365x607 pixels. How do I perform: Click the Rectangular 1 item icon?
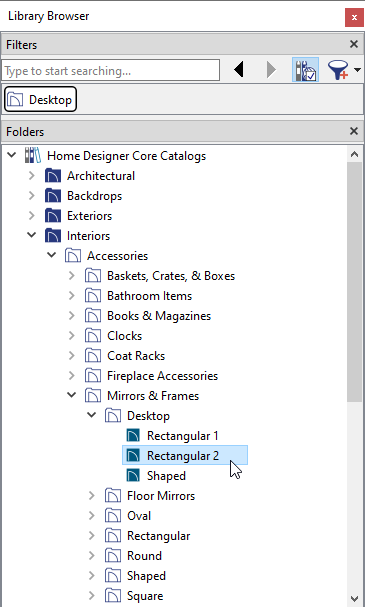tap(133, 436)
